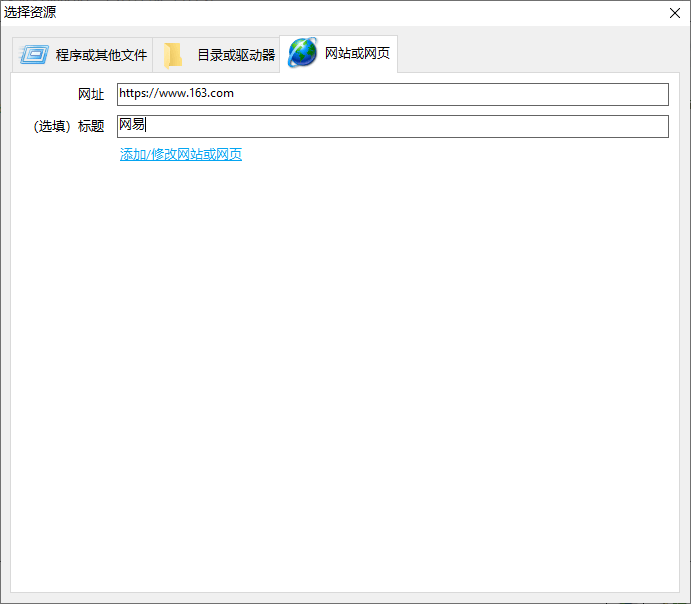
Task: Switch to the 目录或驱动器 tab
Action: coord(216,55)
